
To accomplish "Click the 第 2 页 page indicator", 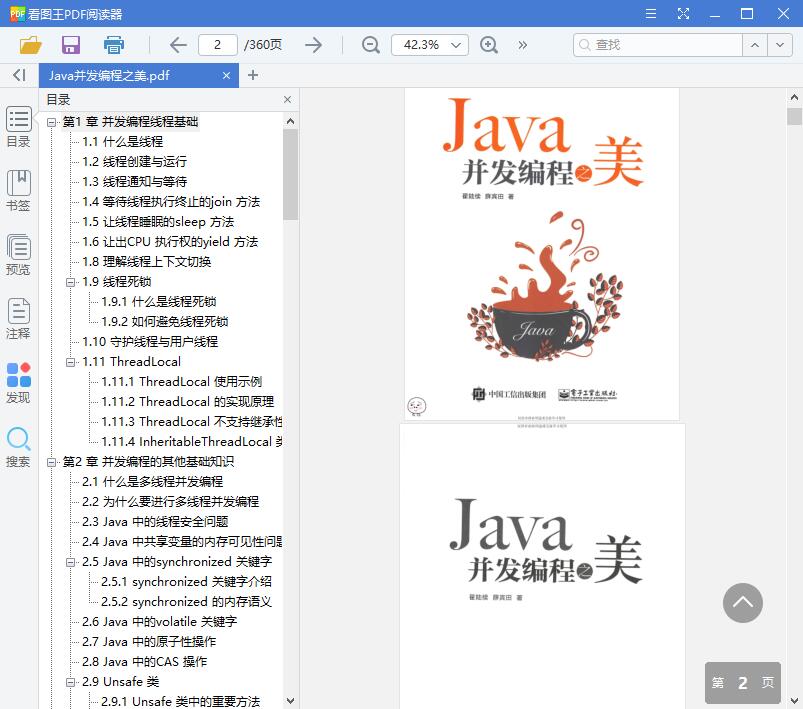I will (x=743, y=683).
